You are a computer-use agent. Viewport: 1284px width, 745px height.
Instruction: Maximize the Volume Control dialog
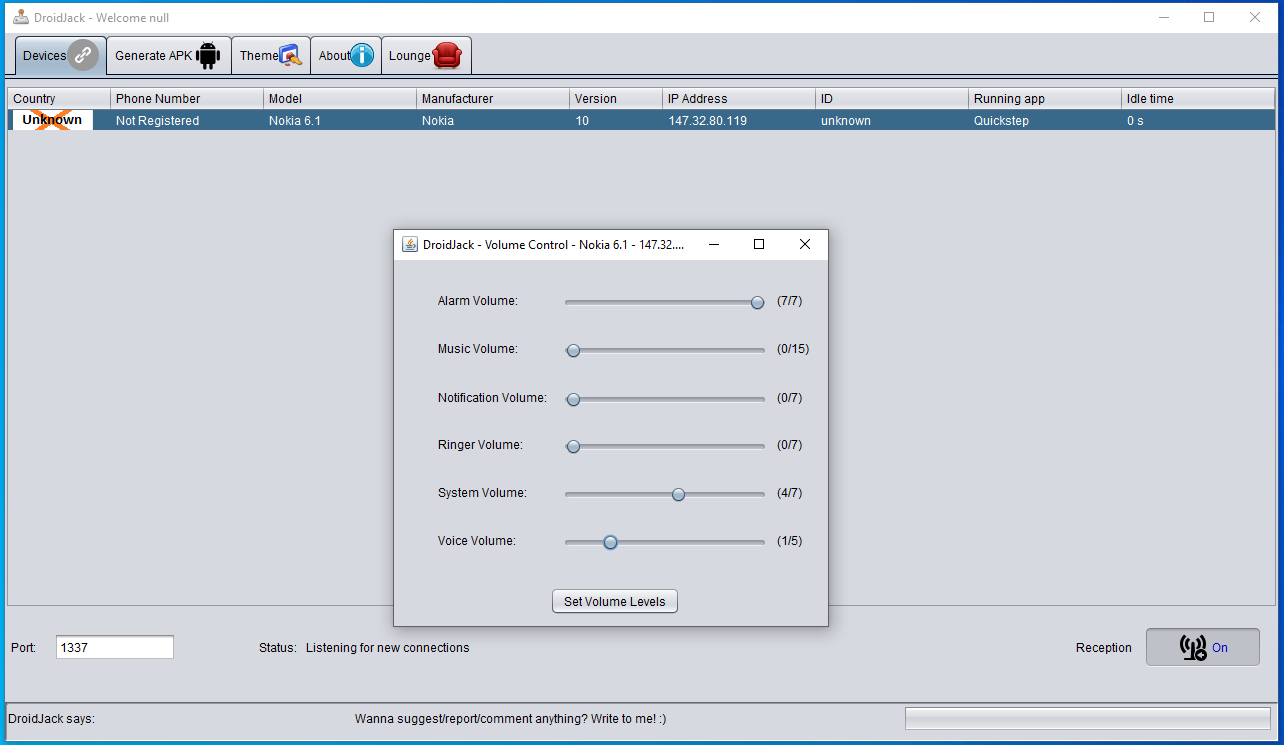(759, 244)
